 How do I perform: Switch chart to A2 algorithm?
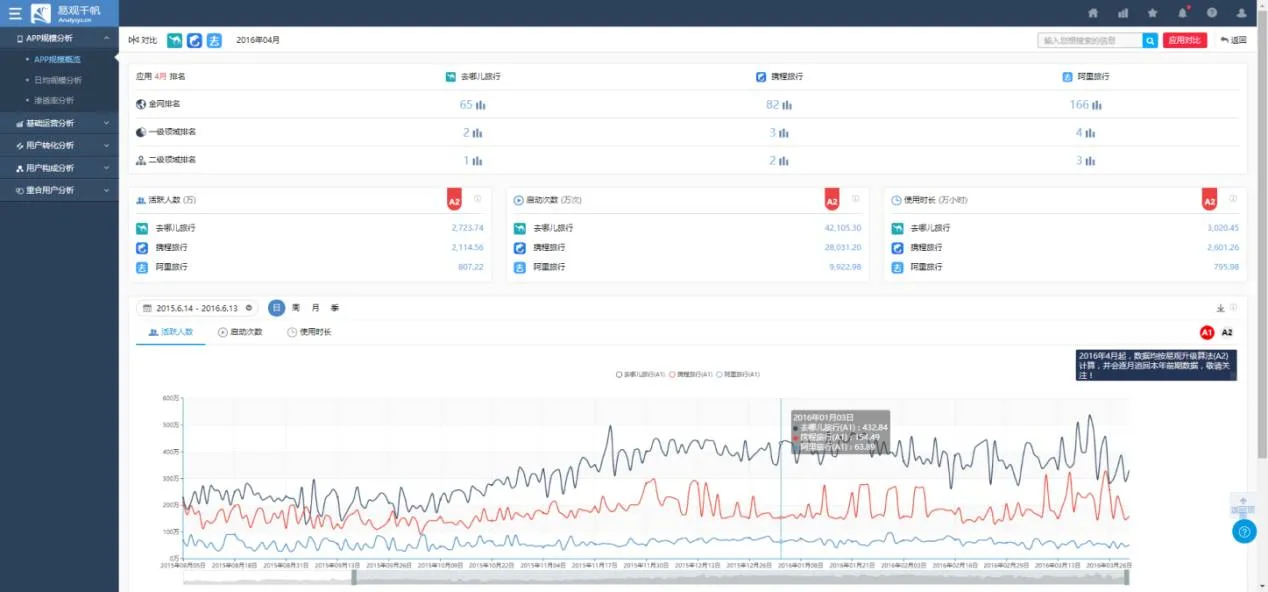click(1227, 332)
